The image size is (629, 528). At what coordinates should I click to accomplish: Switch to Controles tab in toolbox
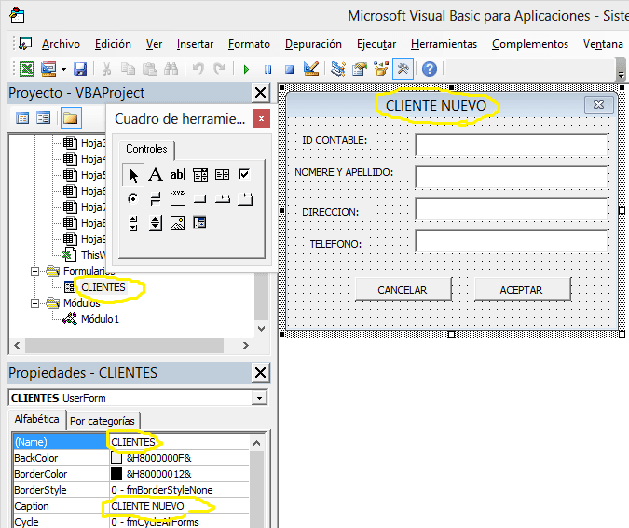[x=147, y=149]
